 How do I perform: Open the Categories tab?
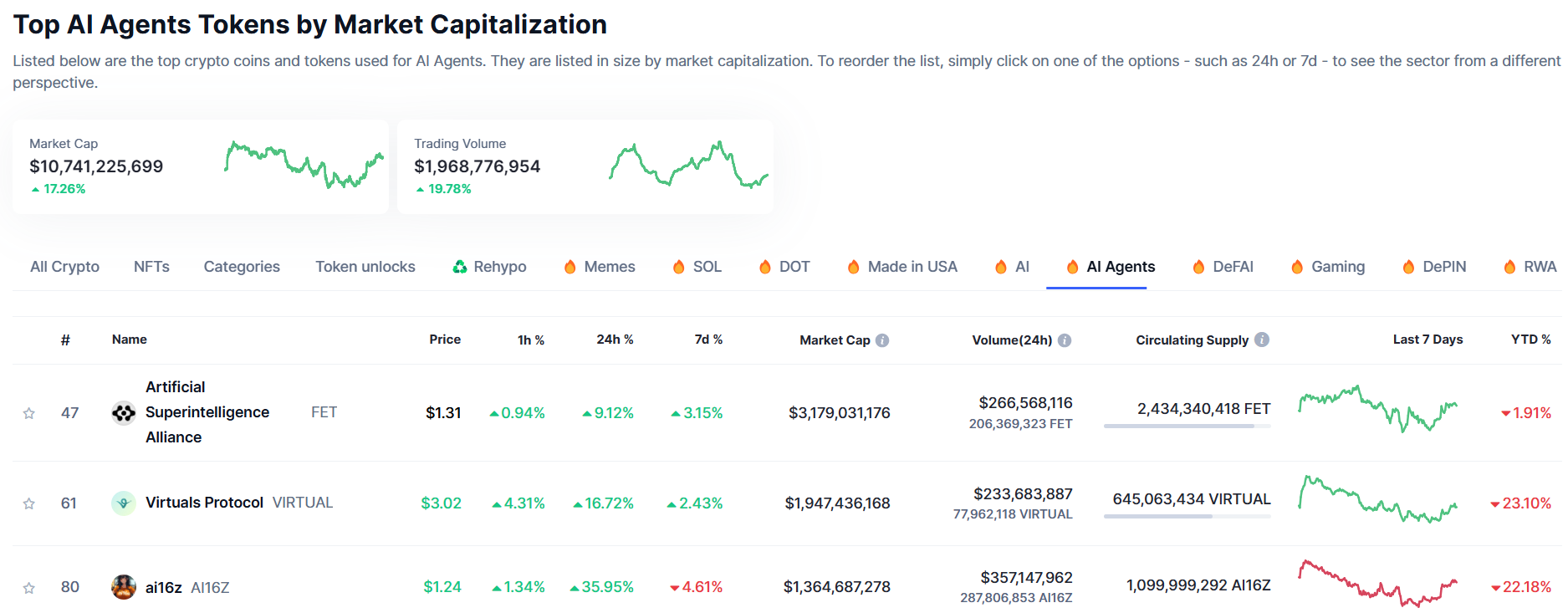point(242,267)
